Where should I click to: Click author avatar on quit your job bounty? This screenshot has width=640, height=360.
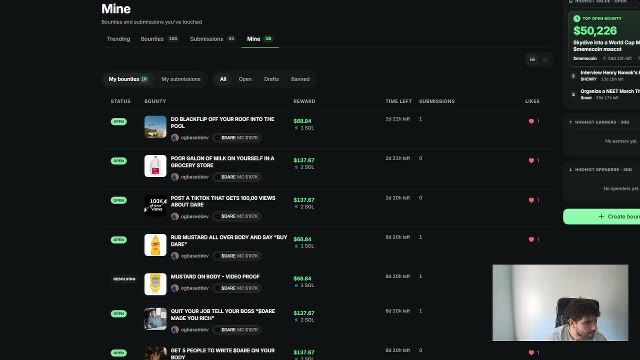175,330
